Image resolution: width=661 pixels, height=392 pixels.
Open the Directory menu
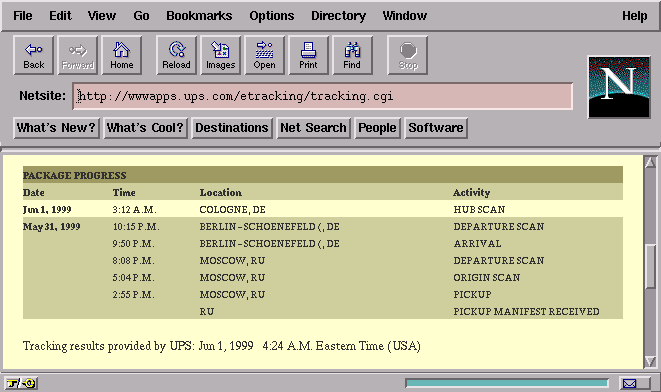point(338,16)
